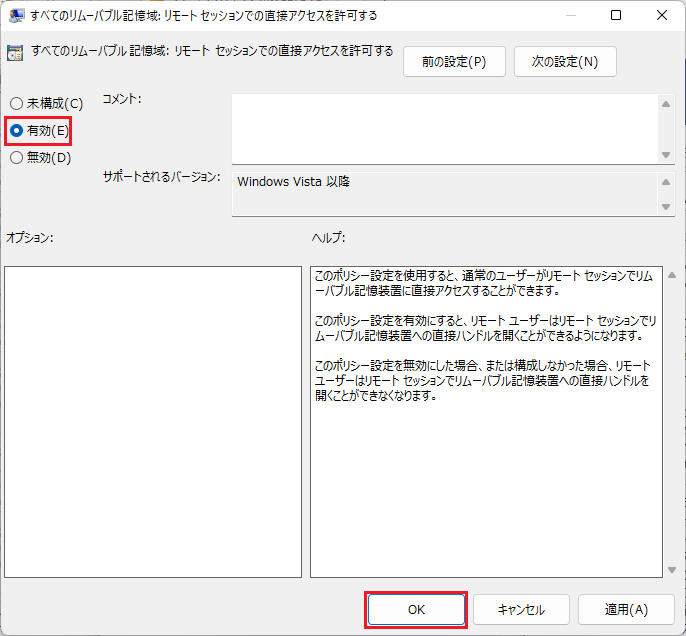Set the policy to 無効(D)
This screenshot has height=636, width=686.
(16, 157)
